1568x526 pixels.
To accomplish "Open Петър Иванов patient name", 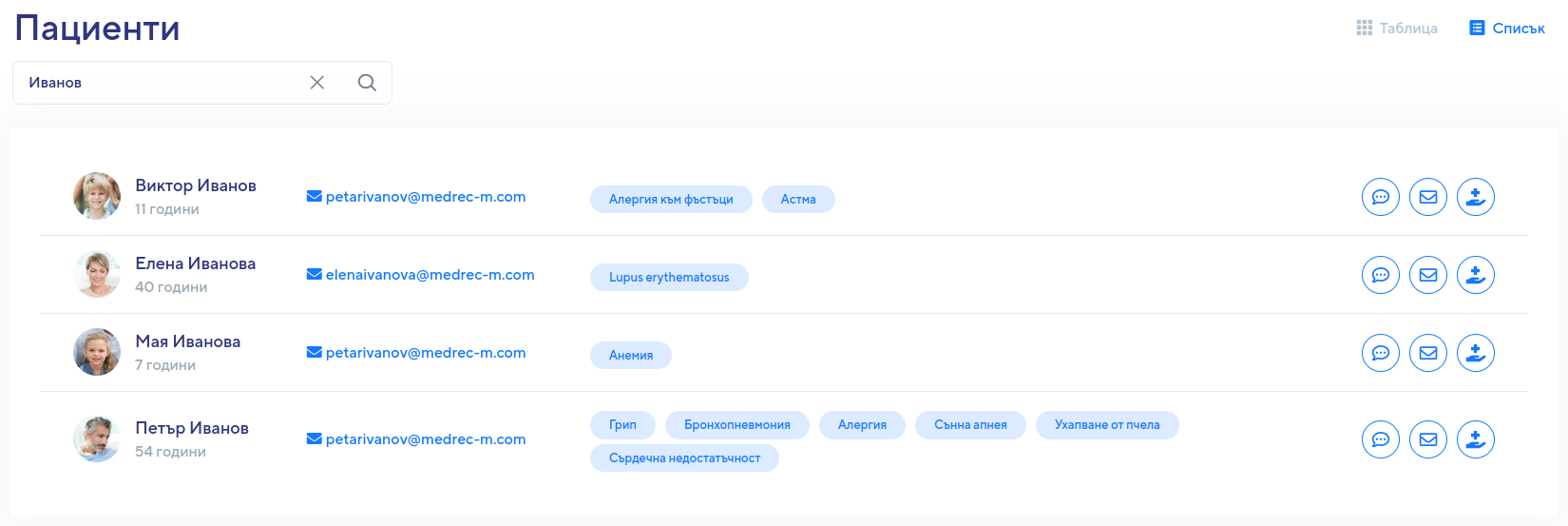I will tap(192, 428).
